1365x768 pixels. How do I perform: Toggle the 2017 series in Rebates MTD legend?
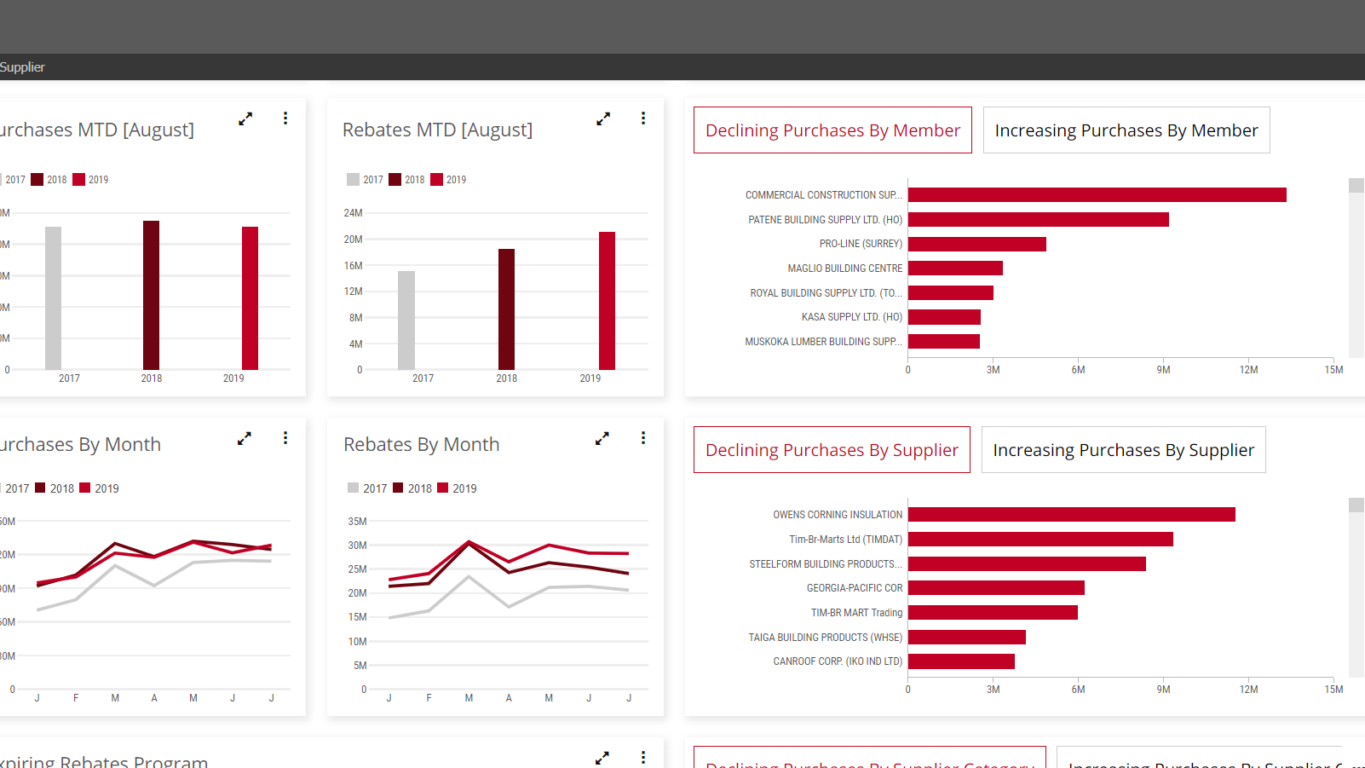point(365,180)
